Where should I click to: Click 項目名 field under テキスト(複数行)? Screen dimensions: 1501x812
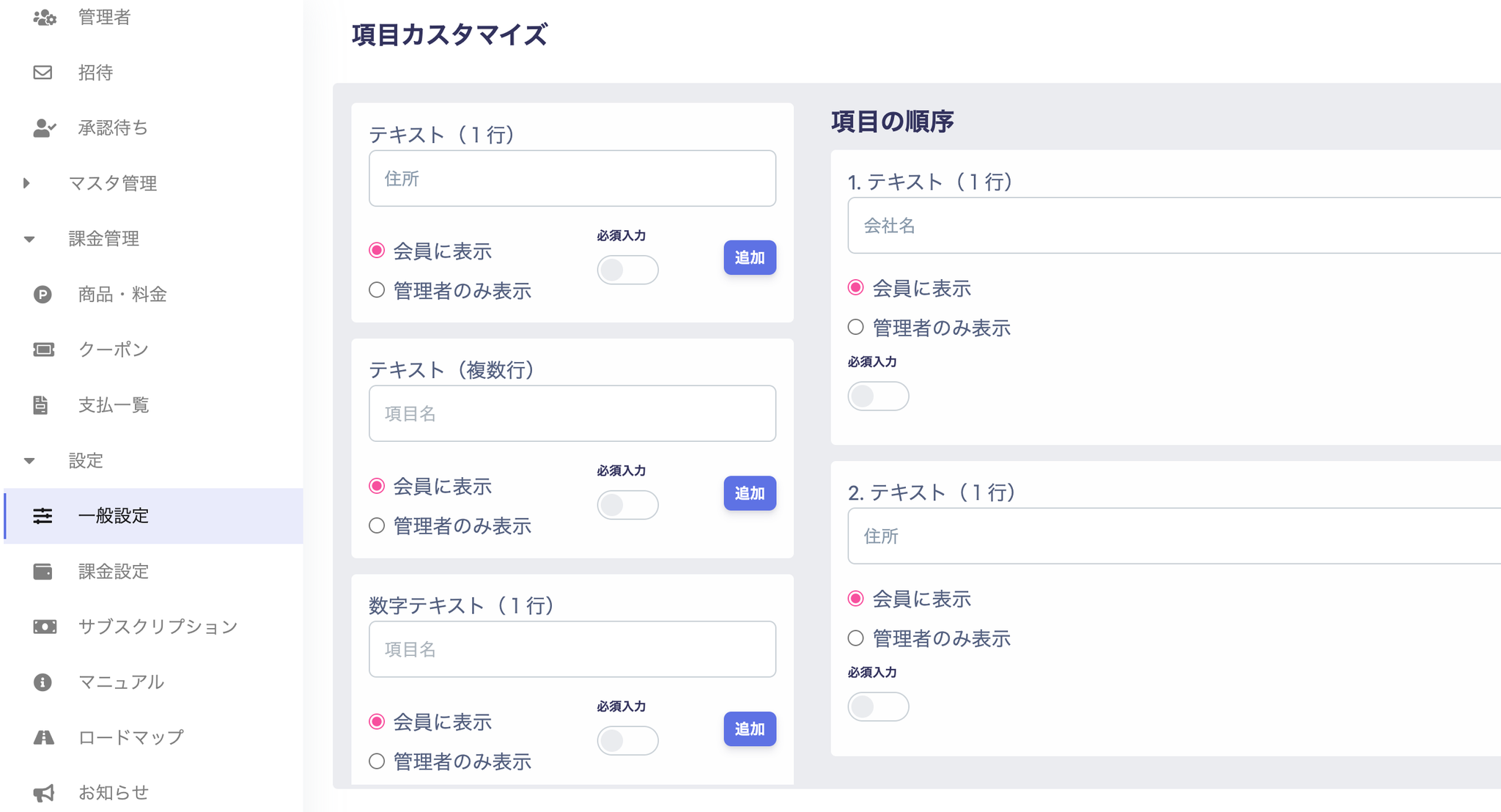[572, 413]
